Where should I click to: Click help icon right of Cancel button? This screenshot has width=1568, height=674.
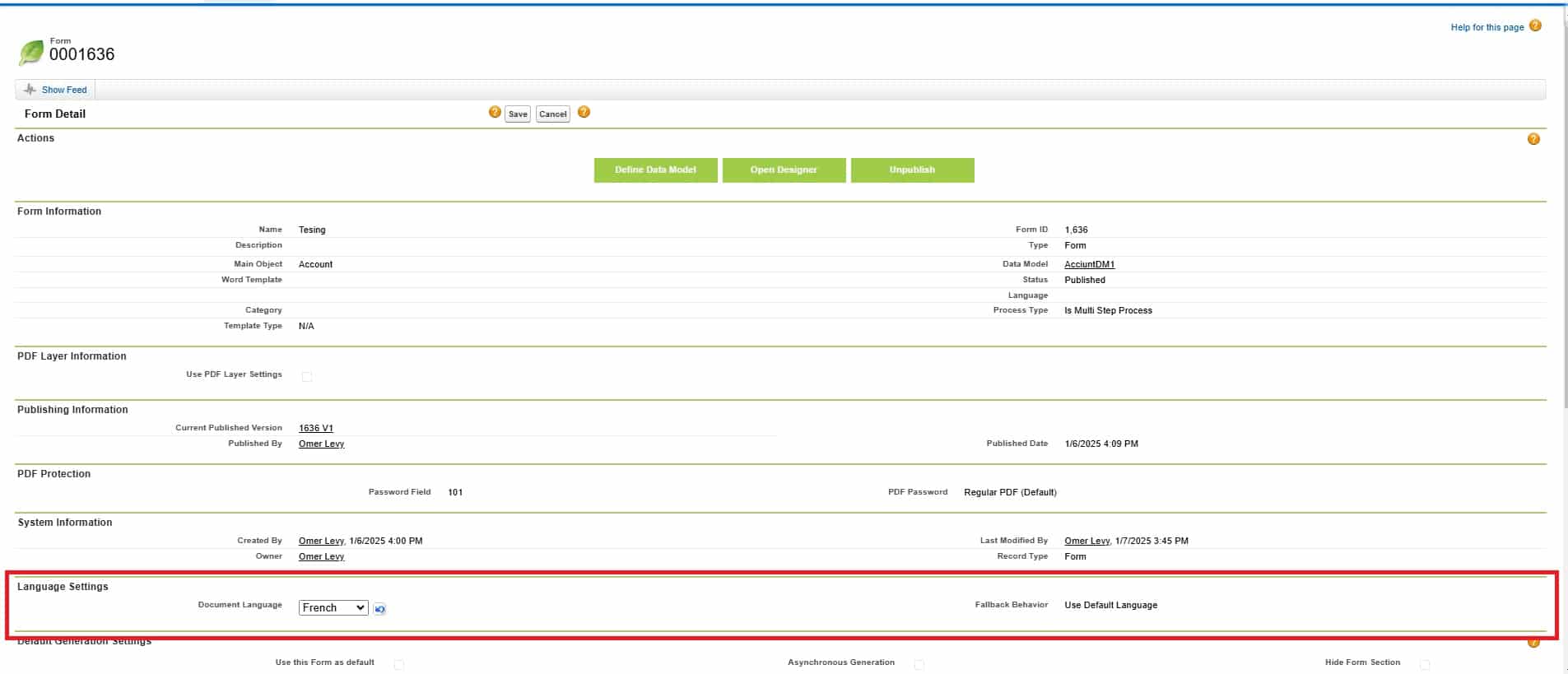point(584,112)
